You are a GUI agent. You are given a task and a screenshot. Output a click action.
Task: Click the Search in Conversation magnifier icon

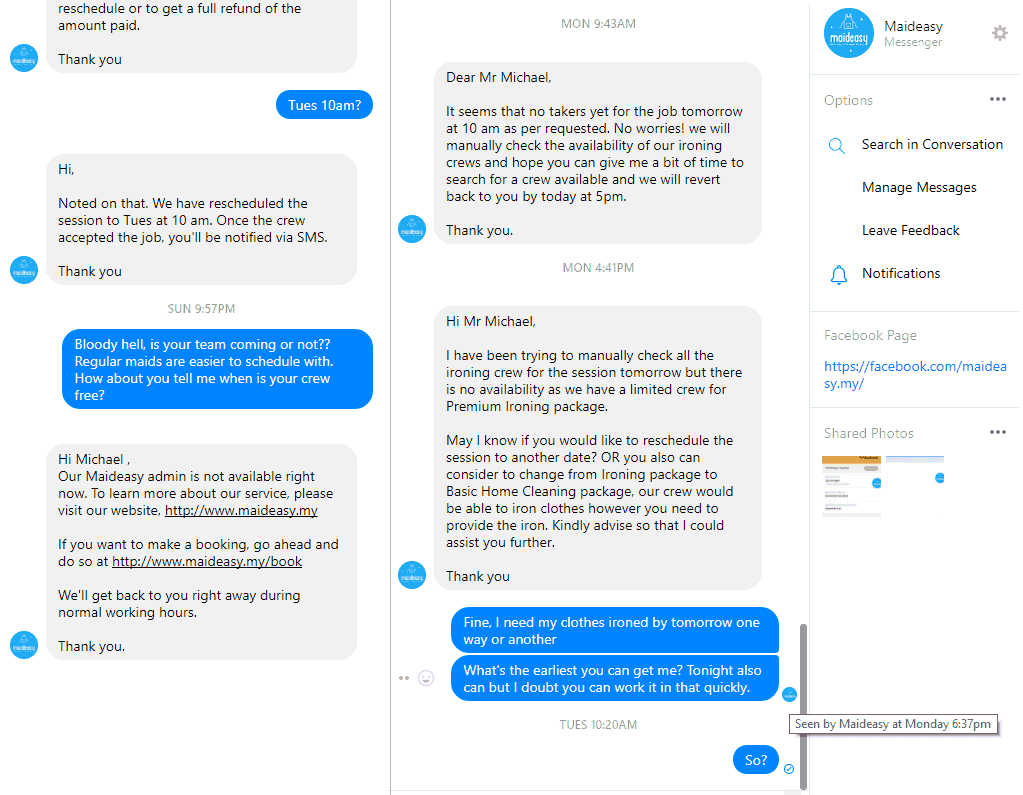[x=836, y=145]
